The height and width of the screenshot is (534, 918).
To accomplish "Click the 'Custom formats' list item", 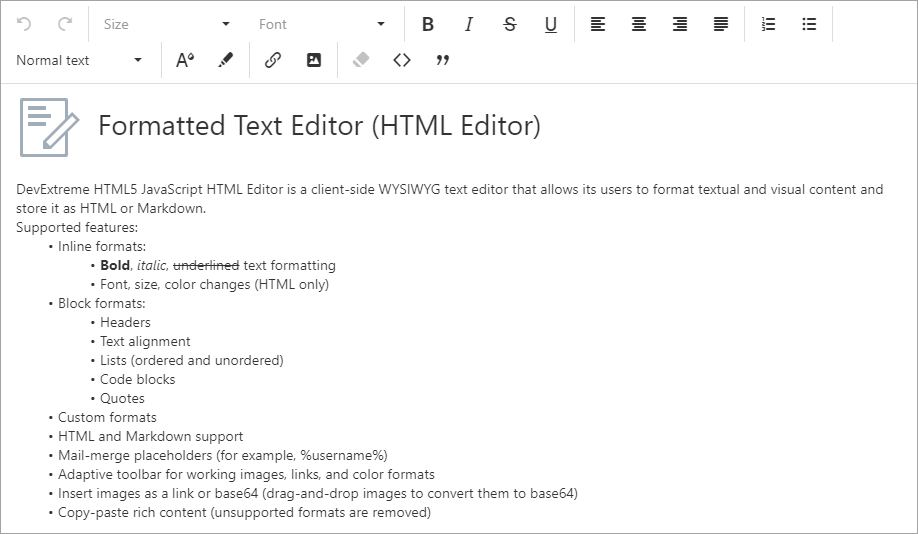I will coord(107,417).
